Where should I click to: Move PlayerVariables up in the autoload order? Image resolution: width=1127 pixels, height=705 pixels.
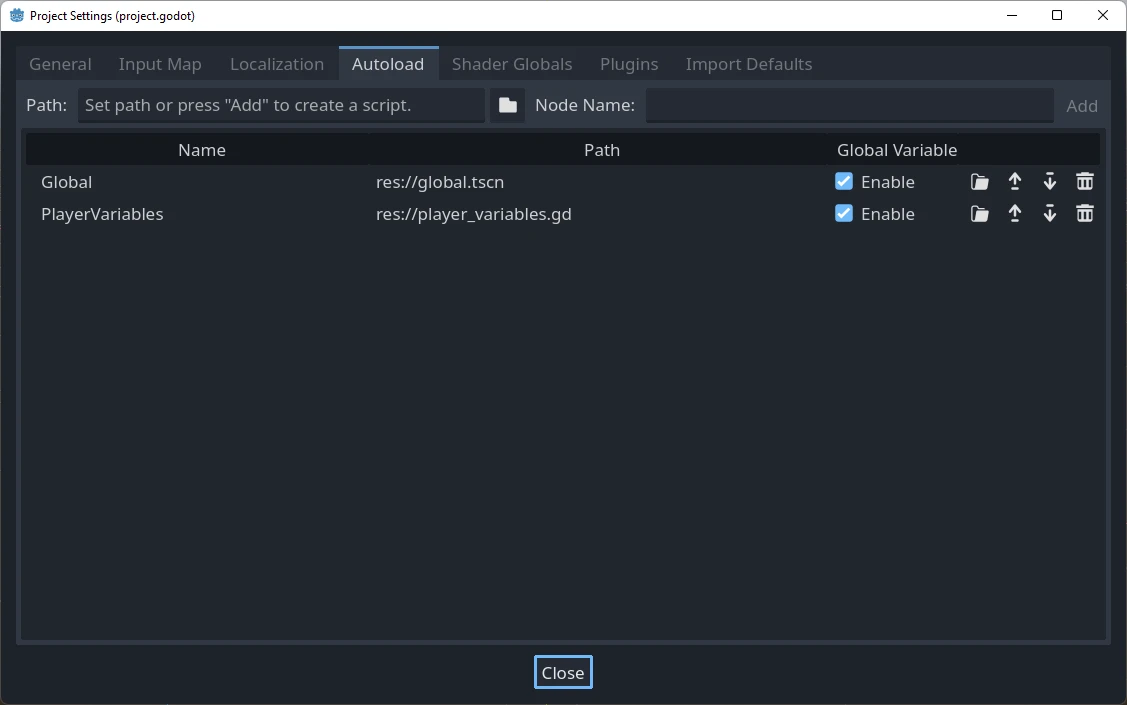click(1014, 213)
